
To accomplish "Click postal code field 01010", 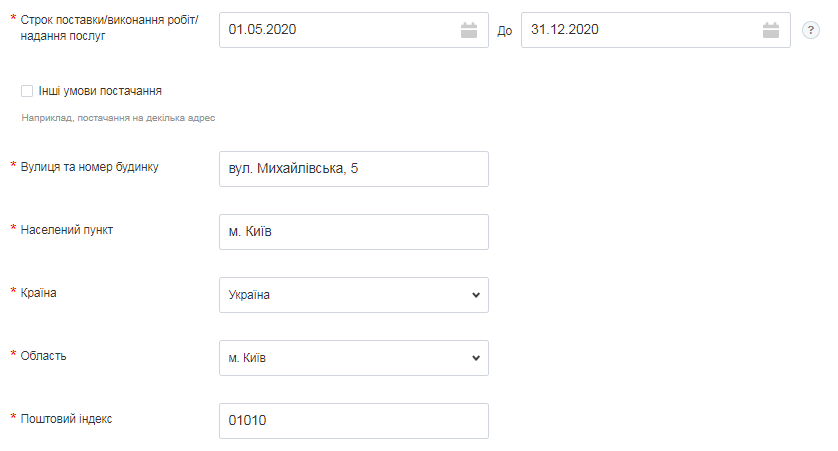I will click(x=353, y=421).
